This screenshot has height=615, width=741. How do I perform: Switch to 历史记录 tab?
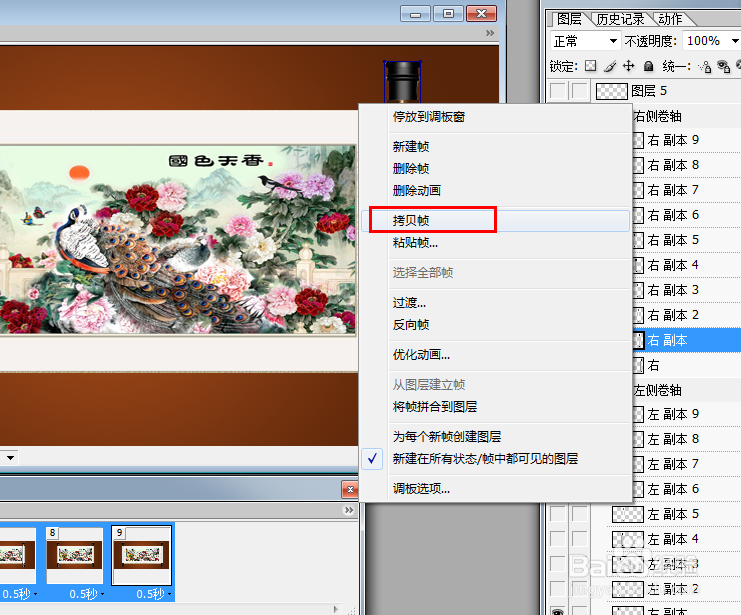pos(620,19)
